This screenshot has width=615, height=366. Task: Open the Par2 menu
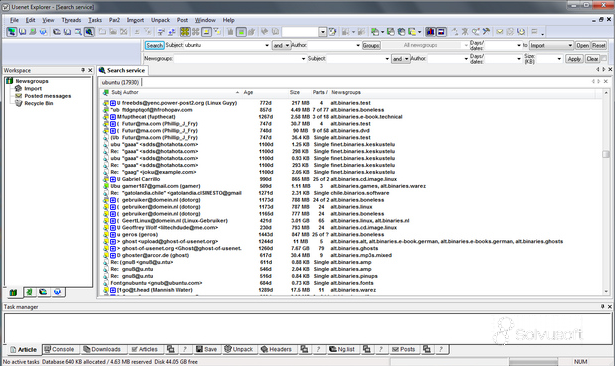114,20
